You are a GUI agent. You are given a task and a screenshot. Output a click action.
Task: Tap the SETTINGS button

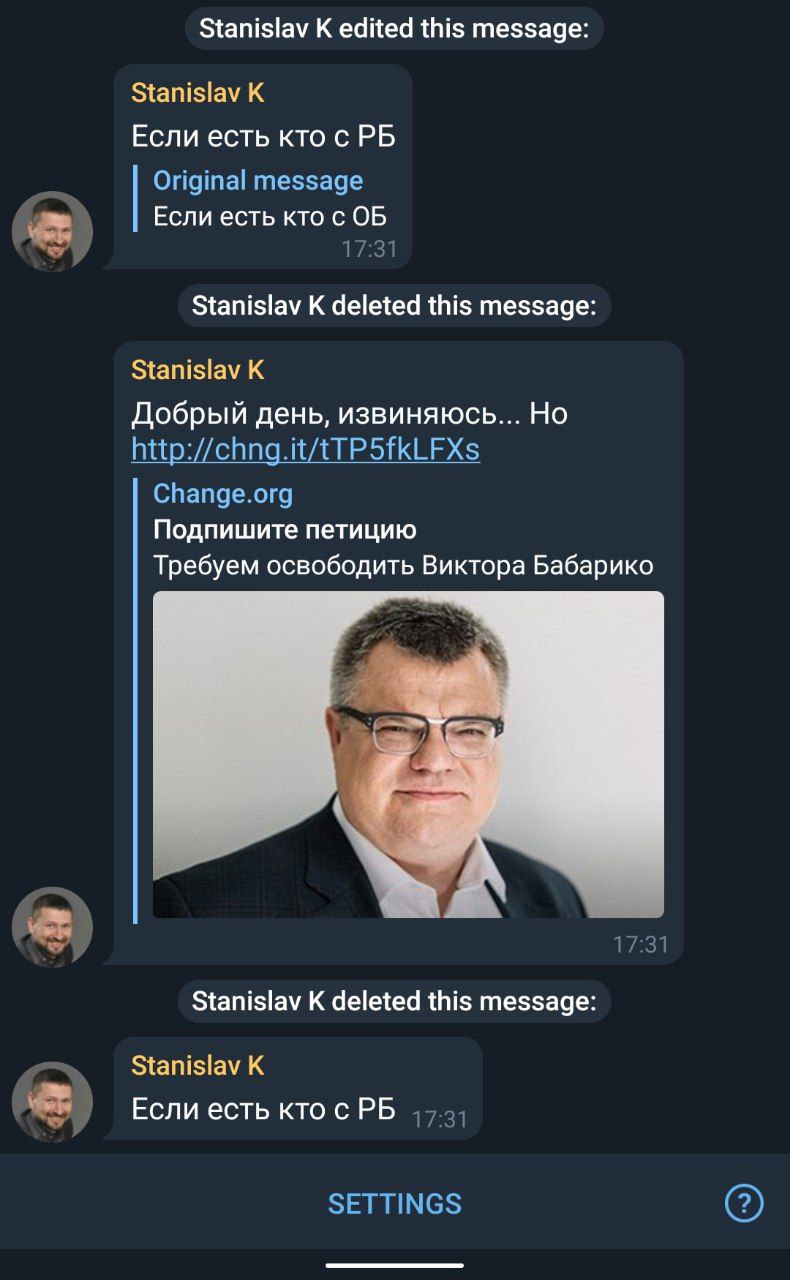395,1203
